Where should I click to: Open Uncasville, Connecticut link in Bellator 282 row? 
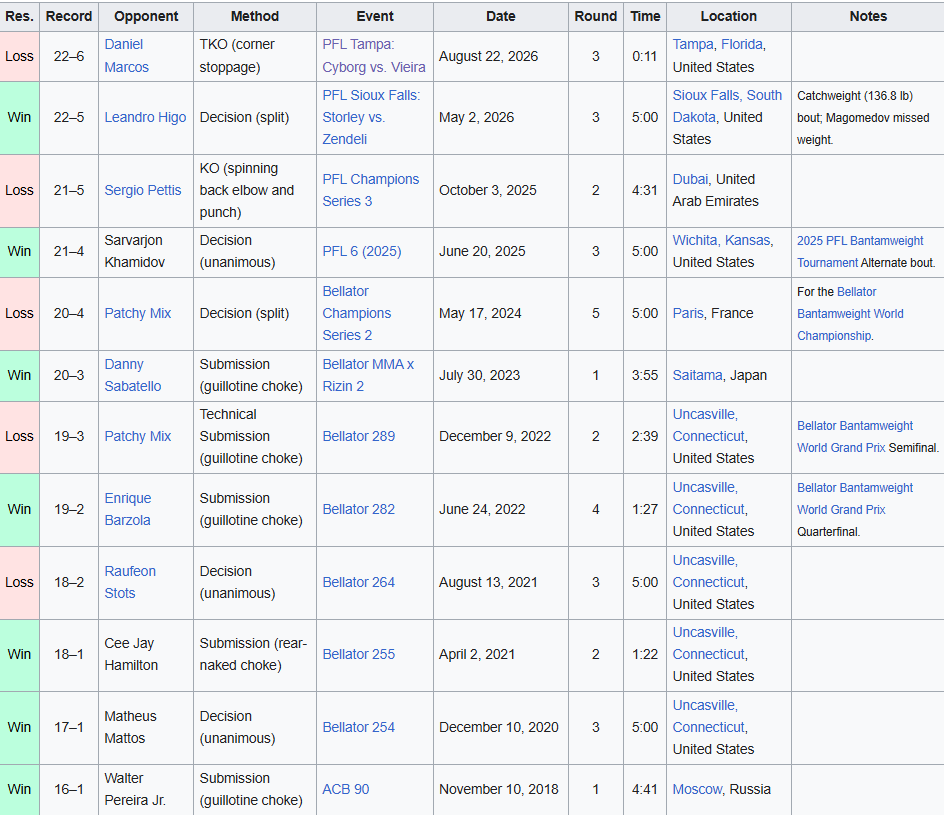click(x=709, y=499)
